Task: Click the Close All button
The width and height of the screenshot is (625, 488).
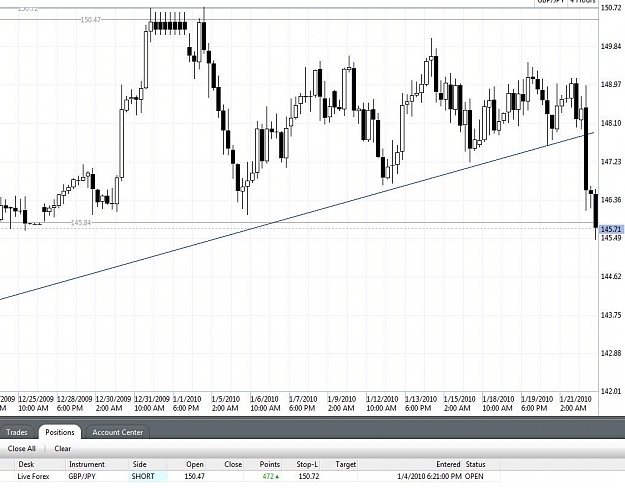Action: (22, 449)
